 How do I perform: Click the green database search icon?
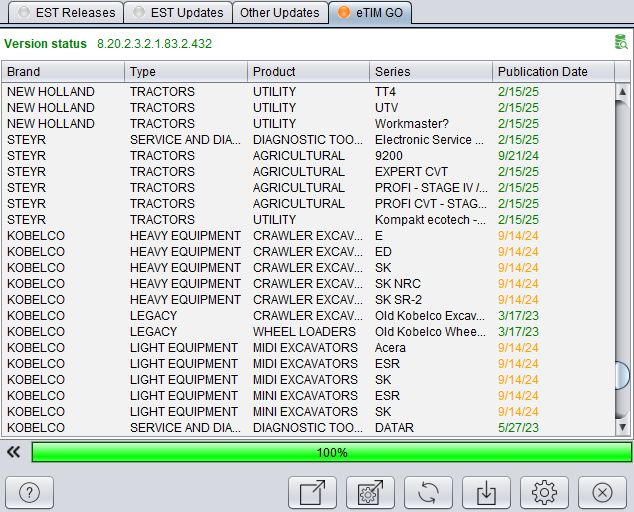coord(621,42)
